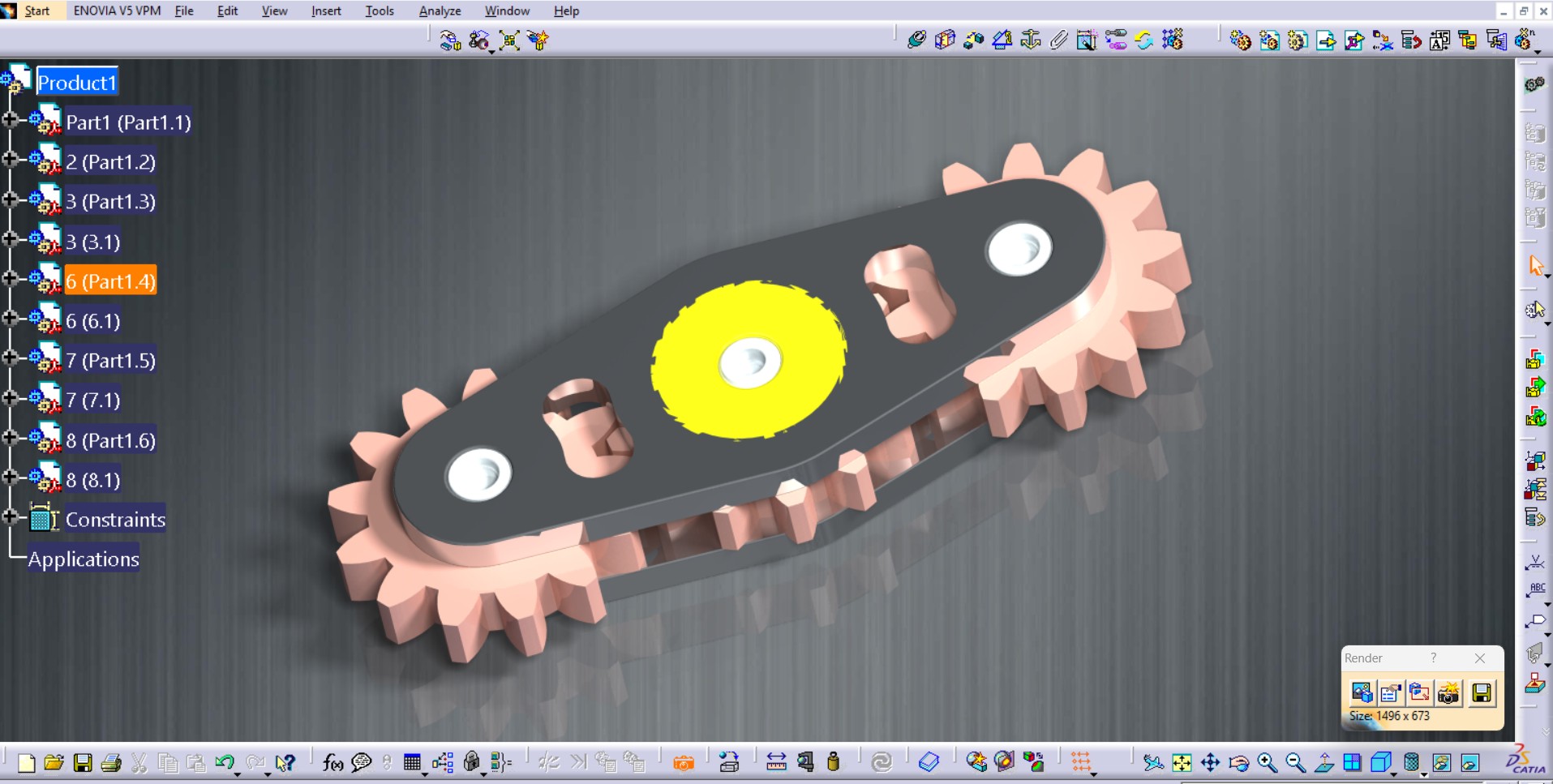
Task: Open the ENOVIA V5 VPM menu
Action: [117, 11]
